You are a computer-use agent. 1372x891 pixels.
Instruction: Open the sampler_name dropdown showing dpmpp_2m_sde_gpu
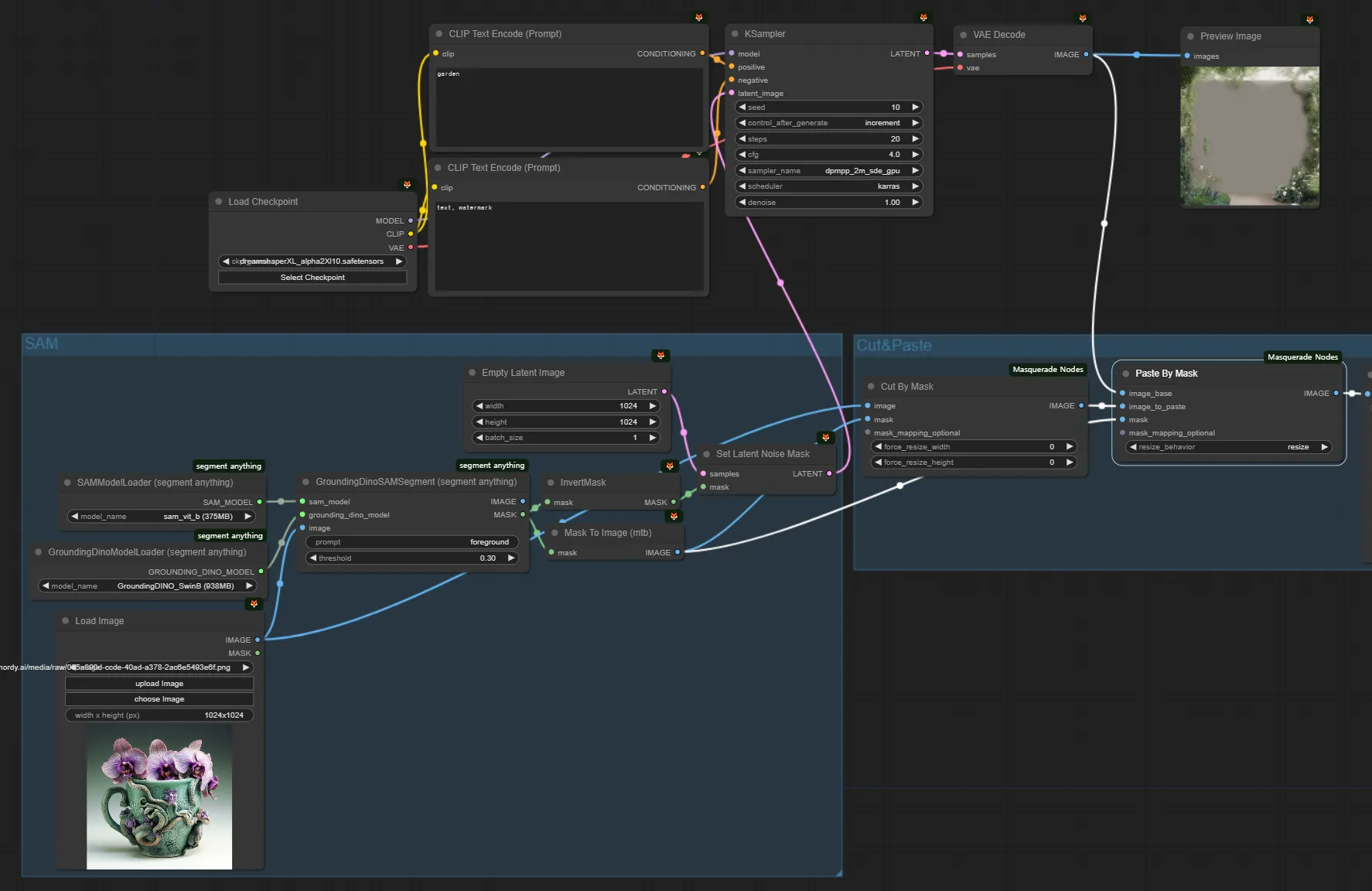click(829, 171)
